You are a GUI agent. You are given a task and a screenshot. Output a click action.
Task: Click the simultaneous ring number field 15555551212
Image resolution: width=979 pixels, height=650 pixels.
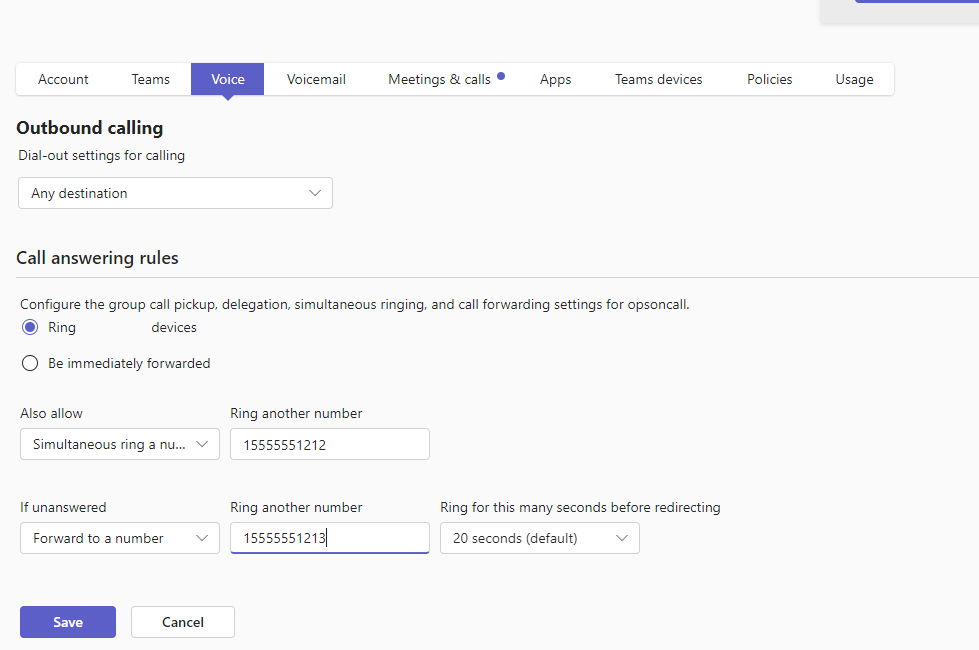tap(329, 443)
